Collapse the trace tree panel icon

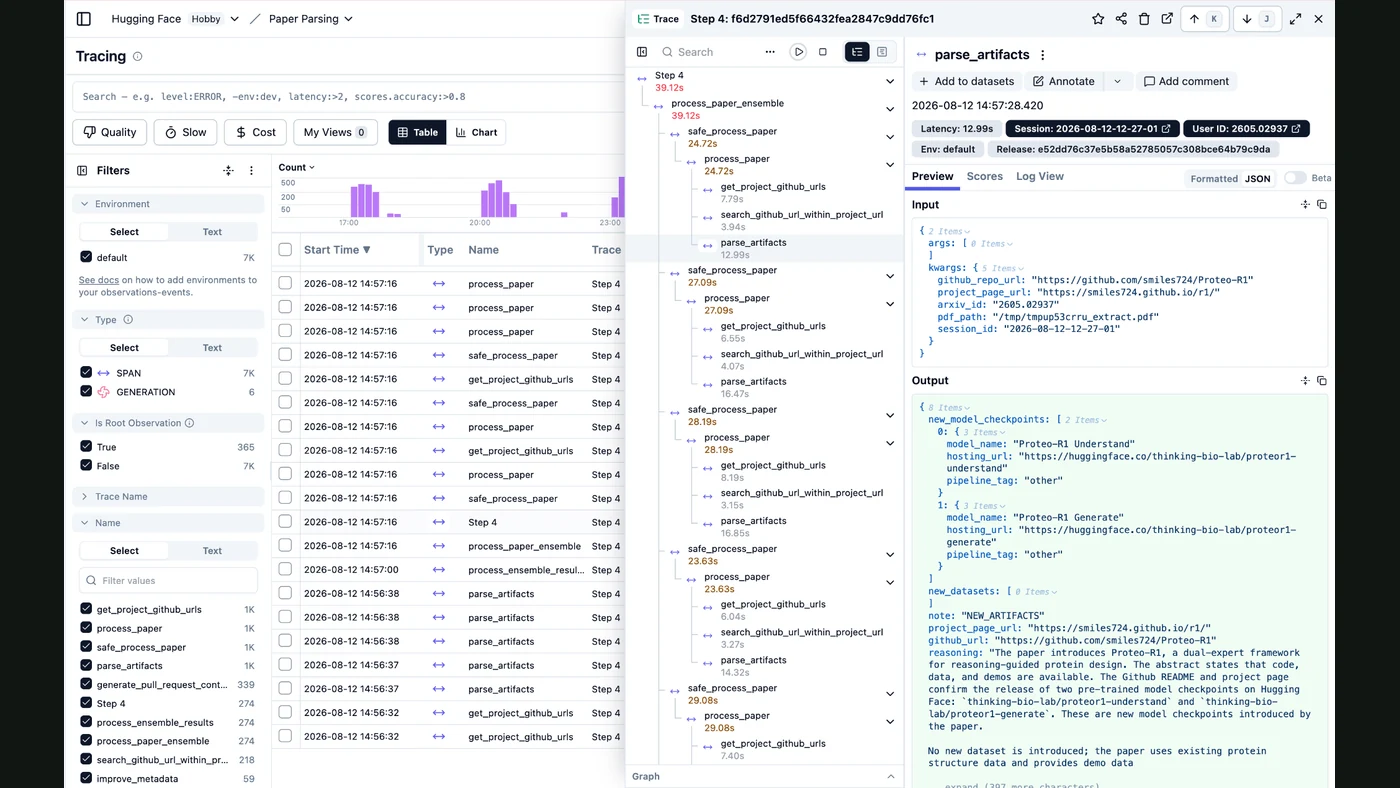[642, 52]
